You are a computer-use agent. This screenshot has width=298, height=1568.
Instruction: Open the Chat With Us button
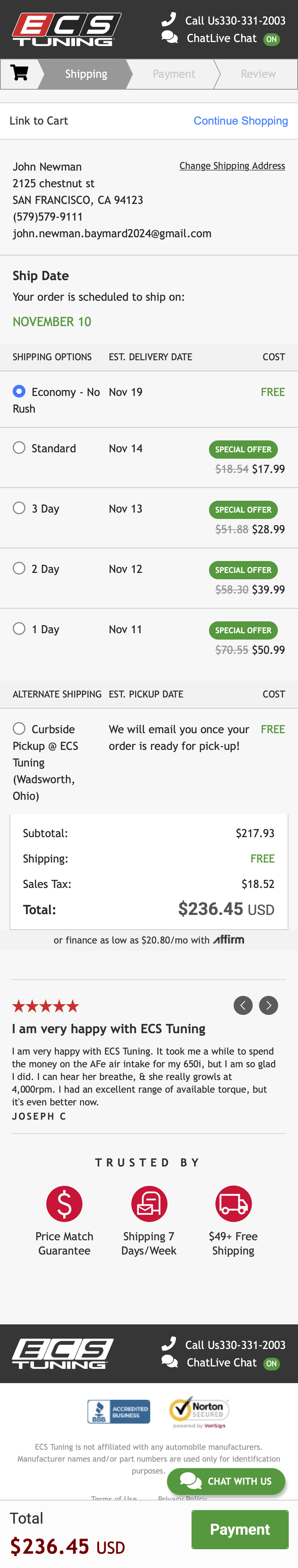227,1481
